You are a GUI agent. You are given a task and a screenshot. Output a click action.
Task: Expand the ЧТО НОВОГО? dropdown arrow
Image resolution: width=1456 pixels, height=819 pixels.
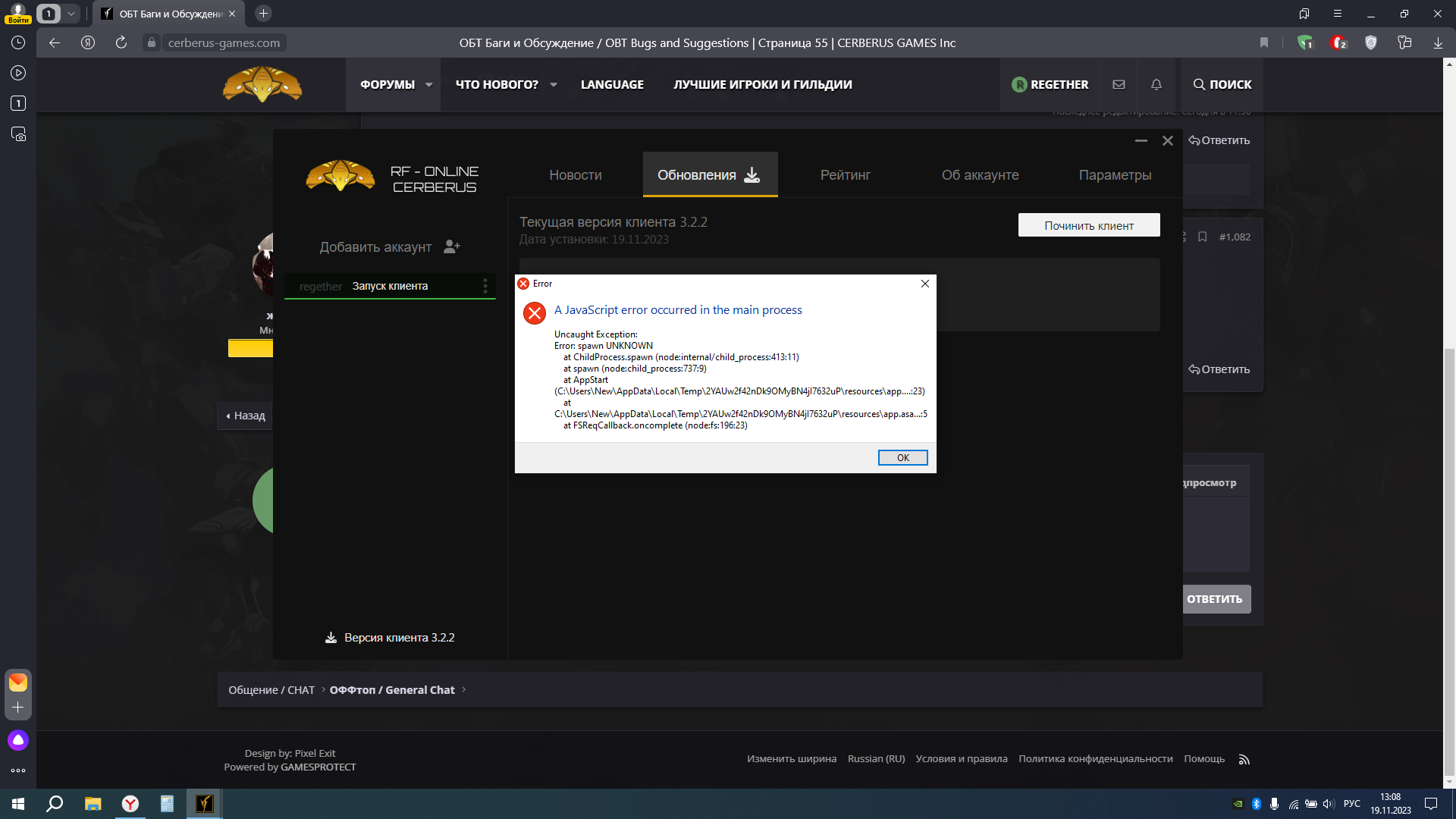(x=554, y=85)
